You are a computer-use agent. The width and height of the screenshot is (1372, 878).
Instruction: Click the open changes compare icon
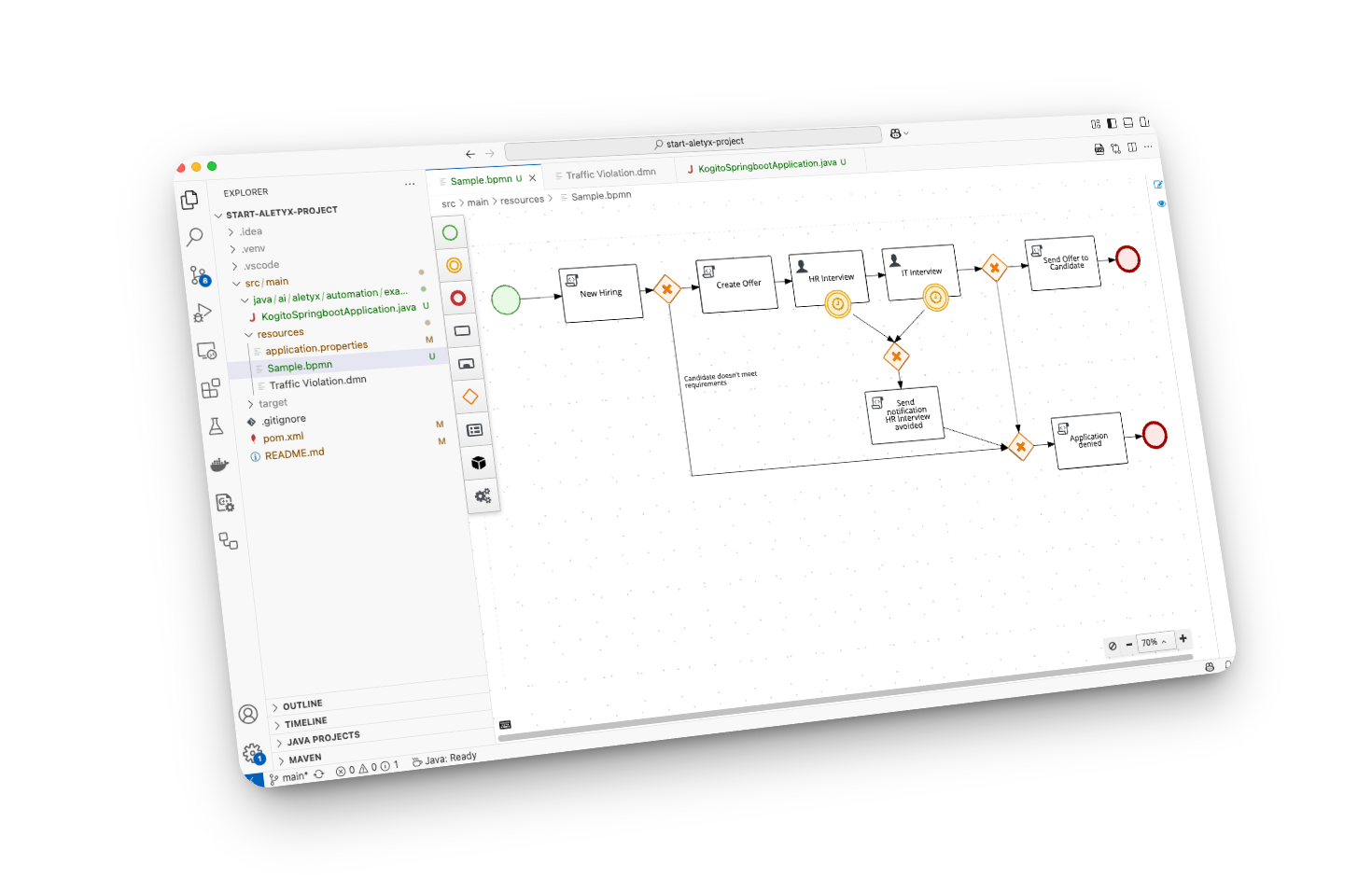(1115, 147)
